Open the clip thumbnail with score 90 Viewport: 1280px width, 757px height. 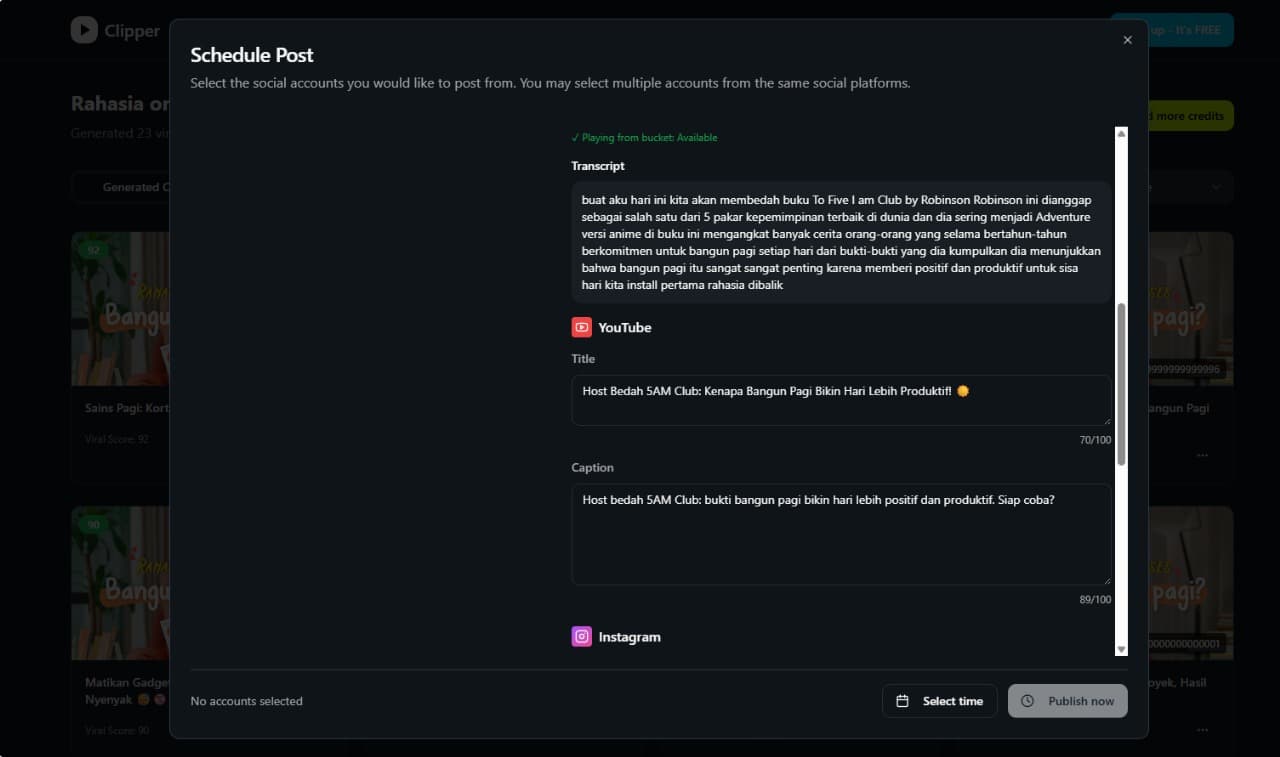(120, 583)
